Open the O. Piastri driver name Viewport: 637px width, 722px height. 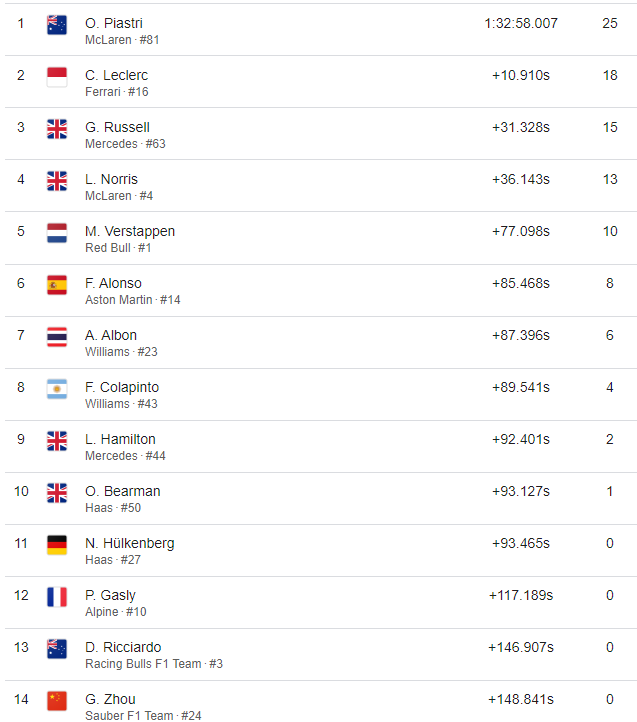(114, 23)
